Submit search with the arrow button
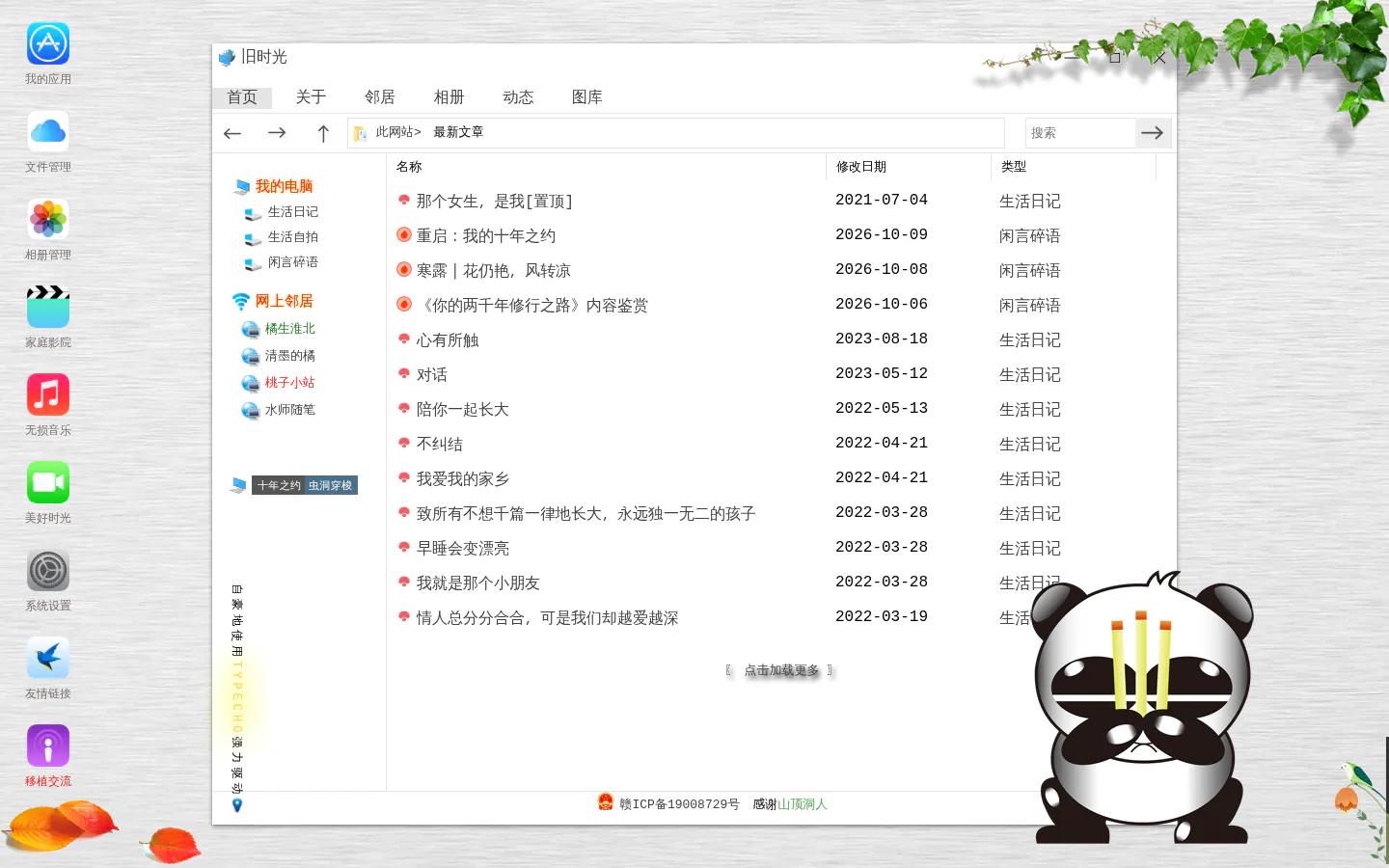Image resolution: width=1389 pixels, height=868 pixels. pyautogui.click(x=1153, y=133)
